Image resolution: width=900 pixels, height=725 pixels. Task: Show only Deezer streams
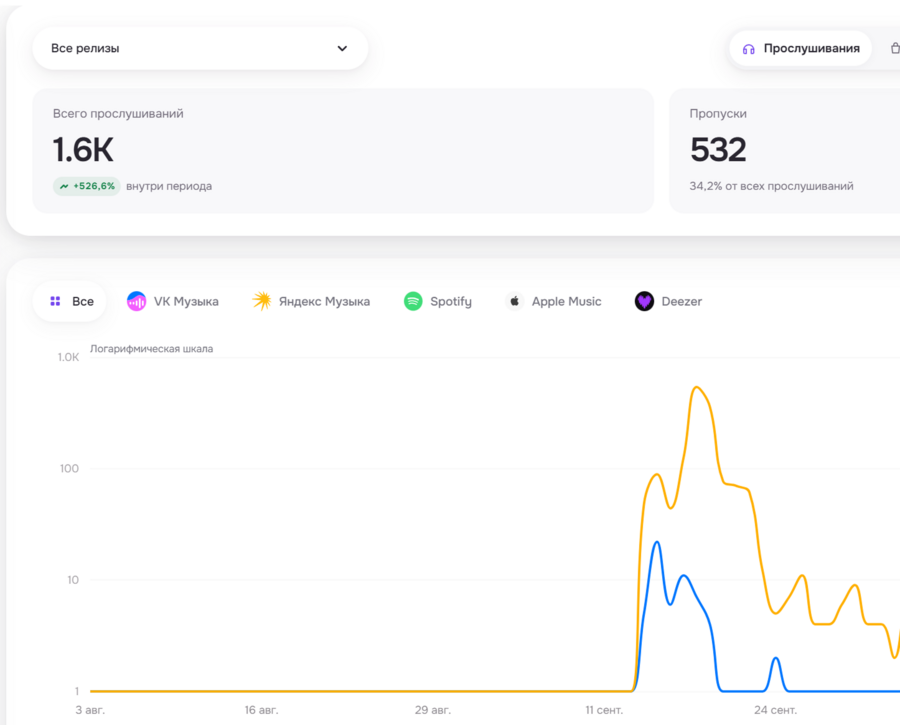(x=668, y=301)
